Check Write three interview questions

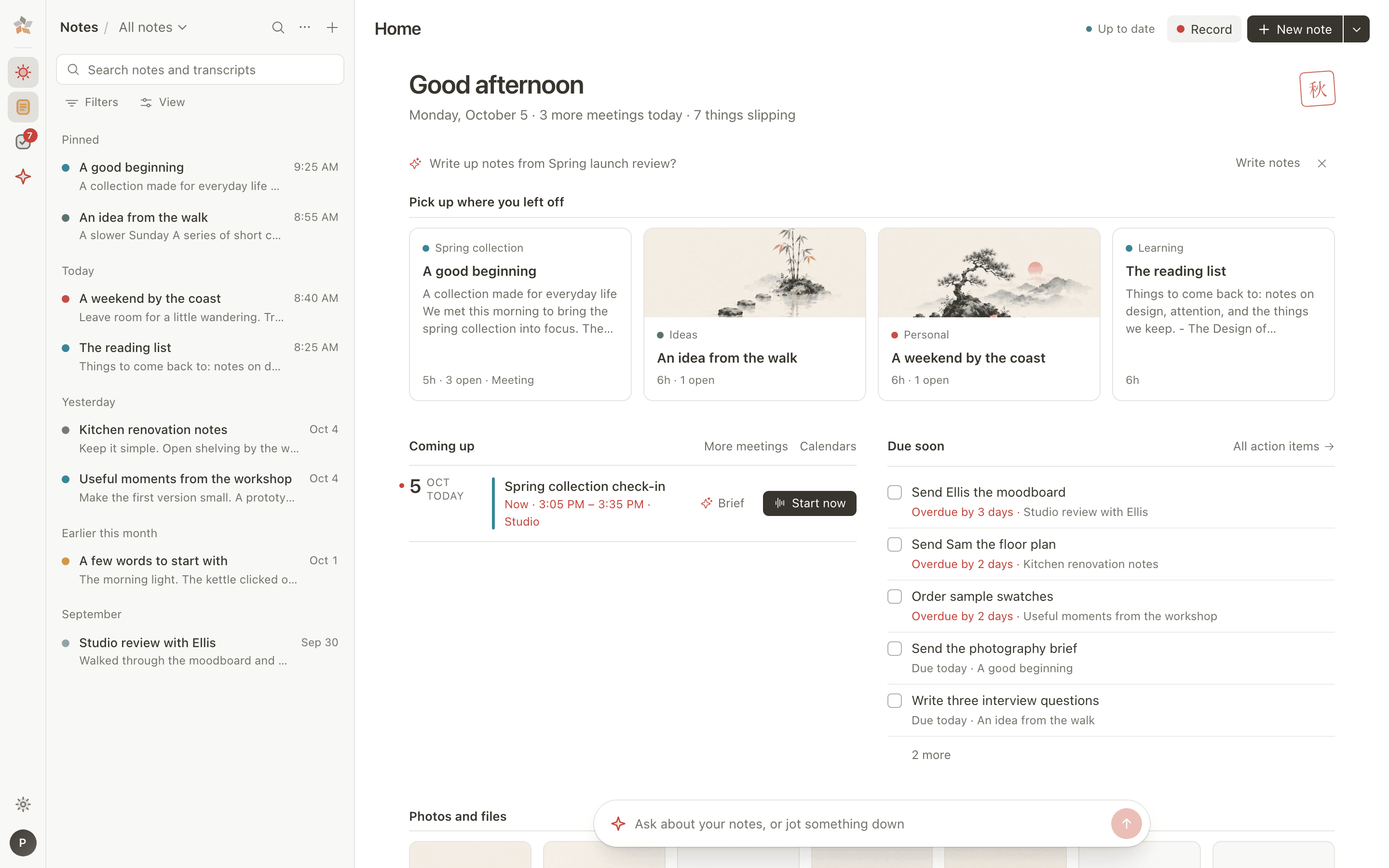click(894, 701)
